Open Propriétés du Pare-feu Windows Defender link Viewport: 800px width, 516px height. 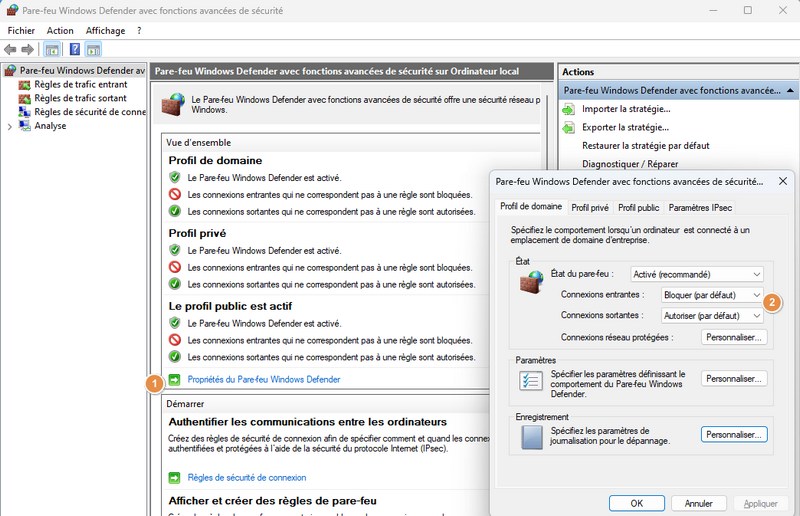click(264, 379)
